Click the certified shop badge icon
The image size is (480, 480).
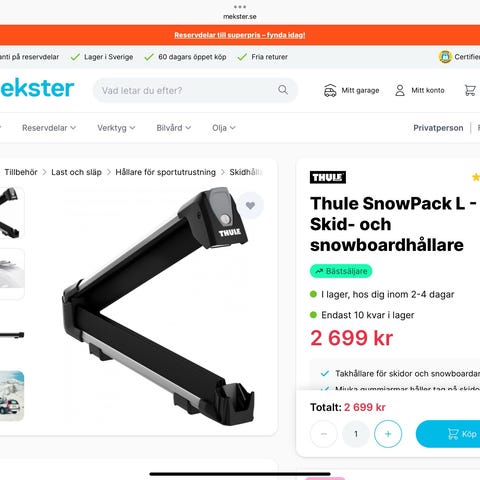(445, 57)
